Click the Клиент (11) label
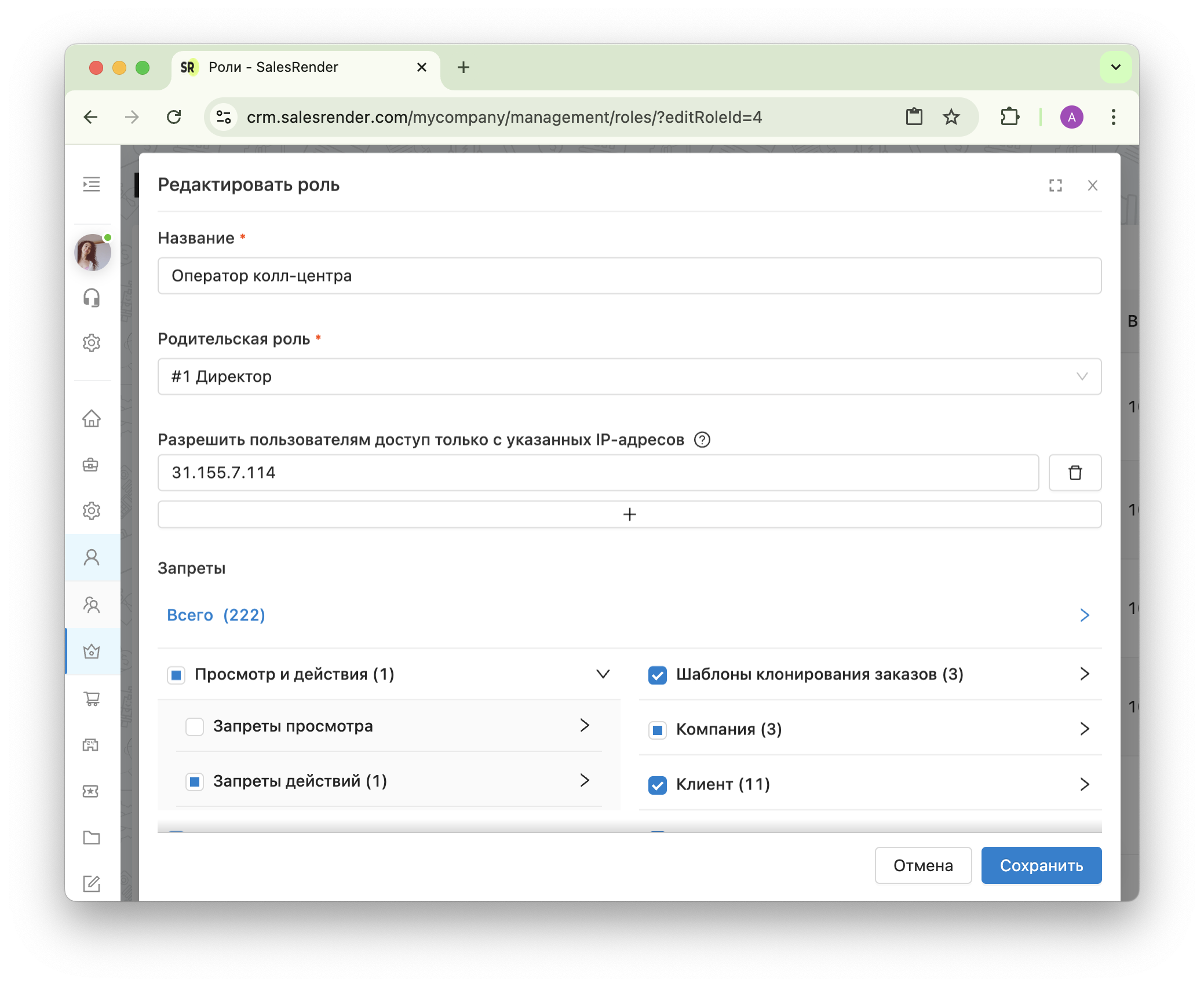The width and height of the screenshot is (1204, 987). pos(723,784)
